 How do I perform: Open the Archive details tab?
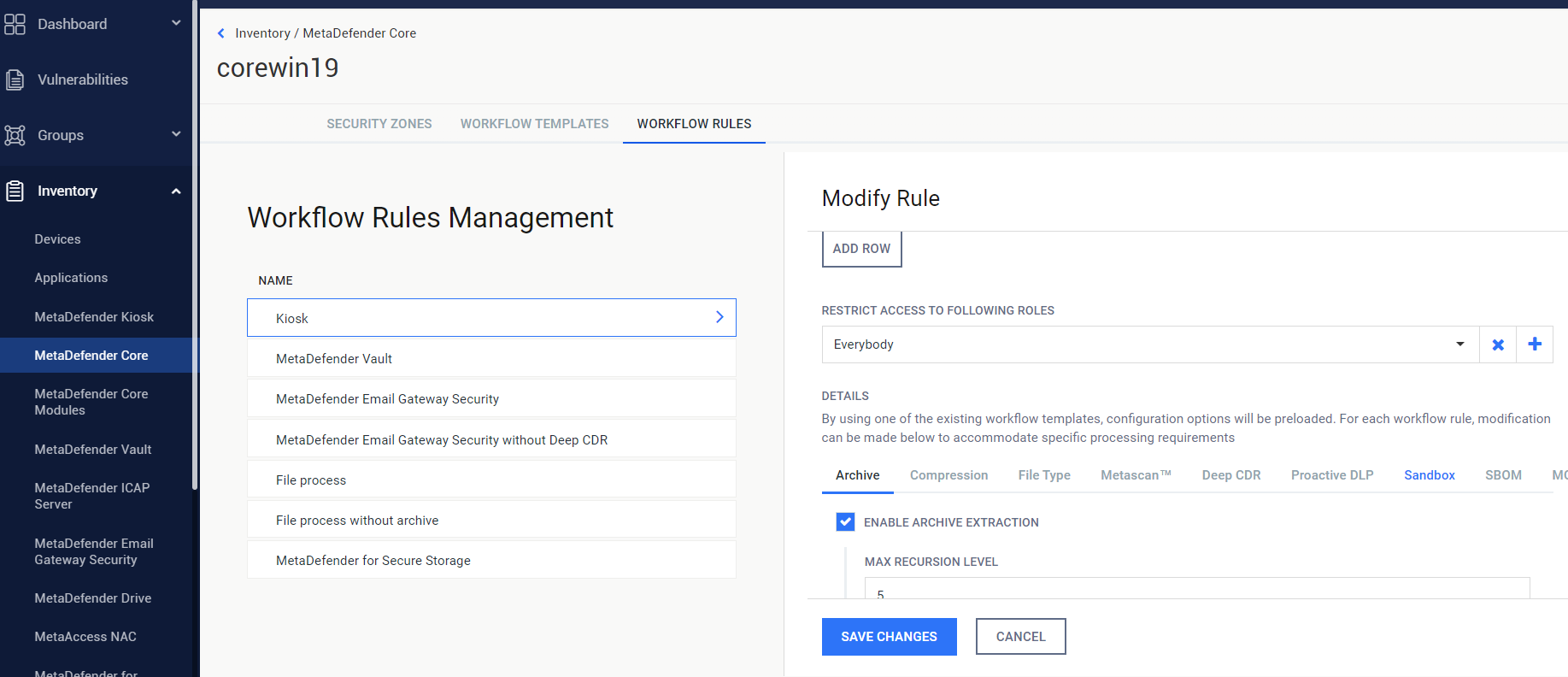click(x=858, y=475)
